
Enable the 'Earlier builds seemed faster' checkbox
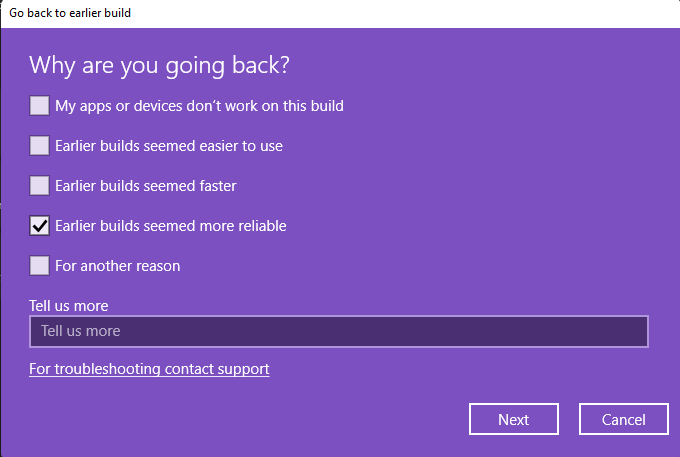pyautogui.click(x=39, y=185)
